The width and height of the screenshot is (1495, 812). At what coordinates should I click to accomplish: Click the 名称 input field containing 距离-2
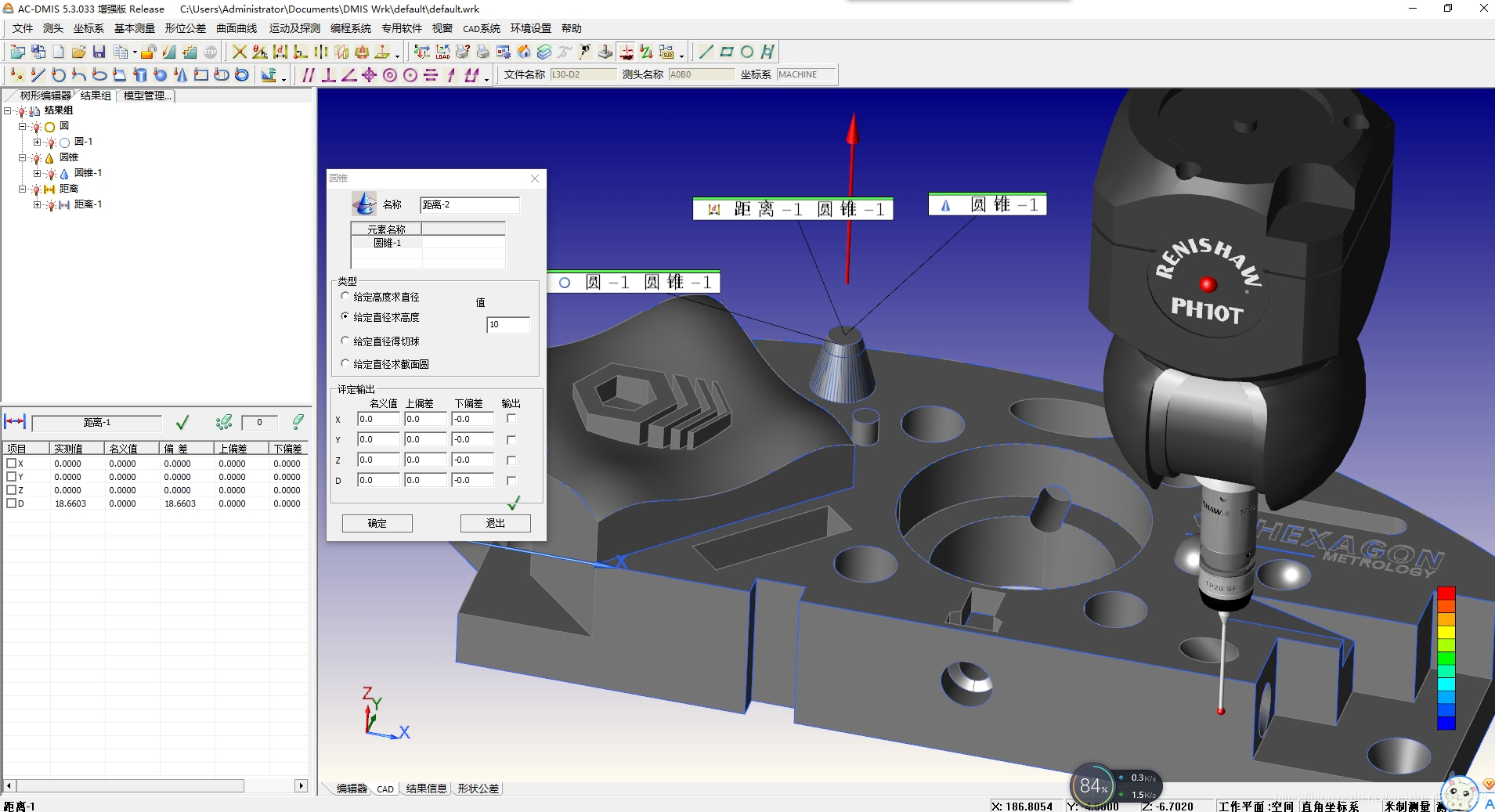(x=470, y=205)
